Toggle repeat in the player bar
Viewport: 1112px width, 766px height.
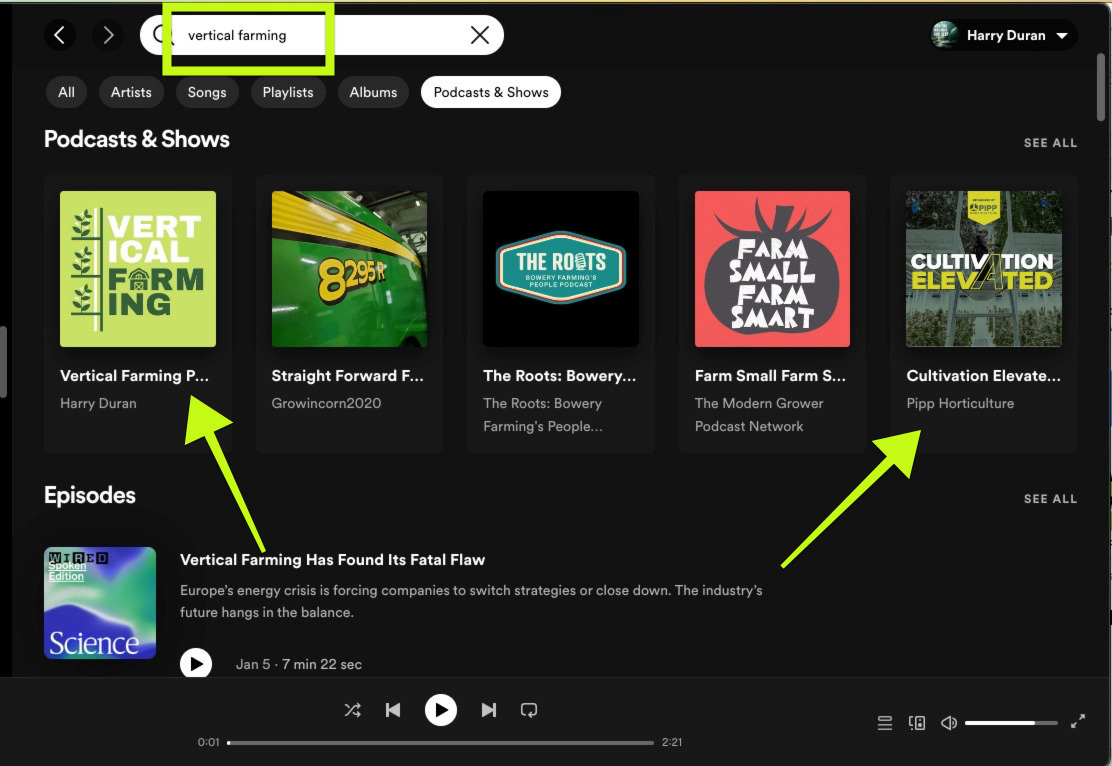point(529,710)
